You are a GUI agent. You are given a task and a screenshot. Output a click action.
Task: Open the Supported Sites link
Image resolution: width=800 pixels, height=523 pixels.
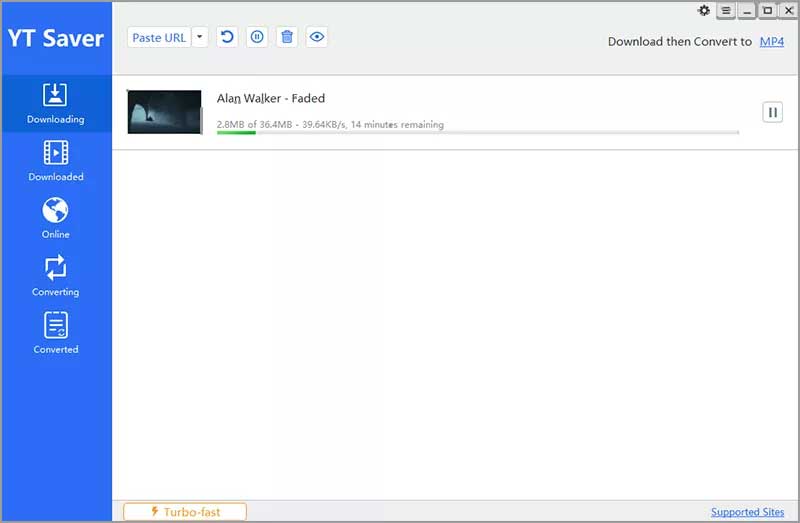coord(747,512)
